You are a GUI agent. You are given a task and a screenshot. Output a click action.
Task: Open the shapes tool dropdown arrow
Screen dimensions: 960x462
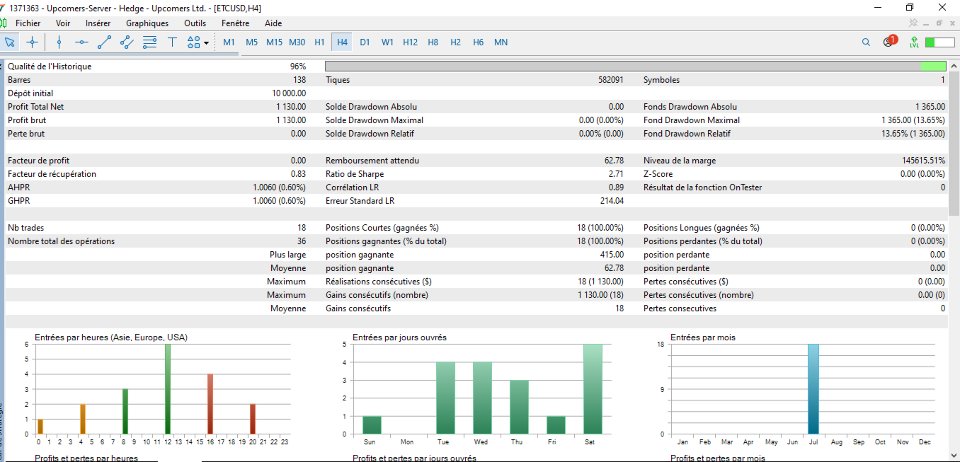coord(206,43)
